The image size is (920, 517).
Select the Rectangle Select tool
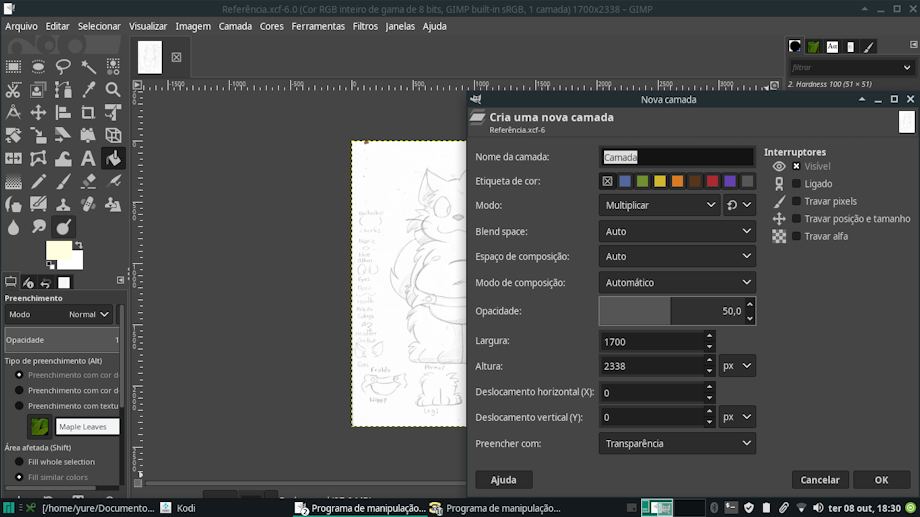click(13, 66)
